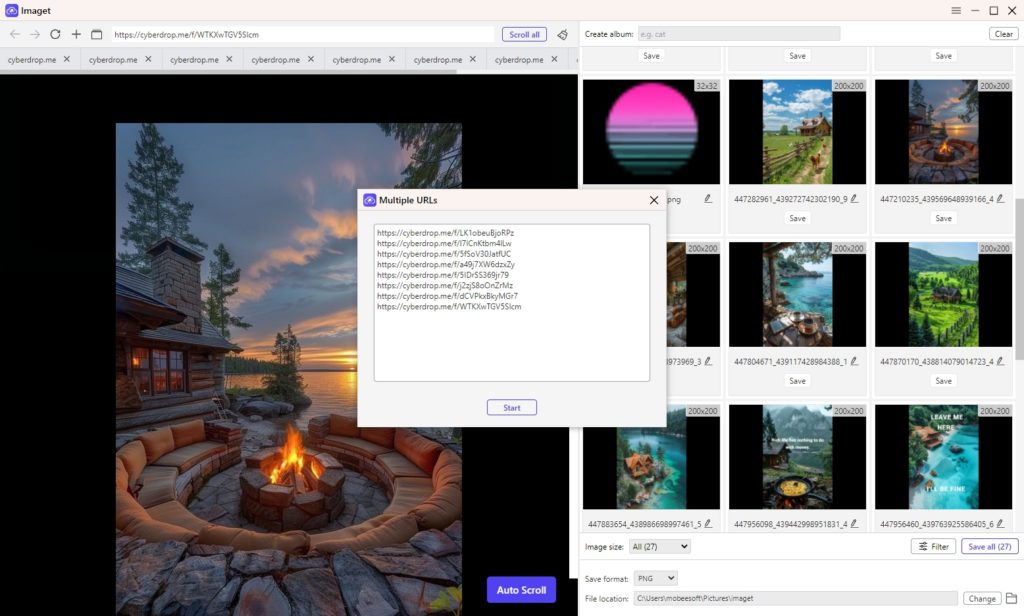Switch to the second cyberdrop.me tab

[x=112, y=60]
